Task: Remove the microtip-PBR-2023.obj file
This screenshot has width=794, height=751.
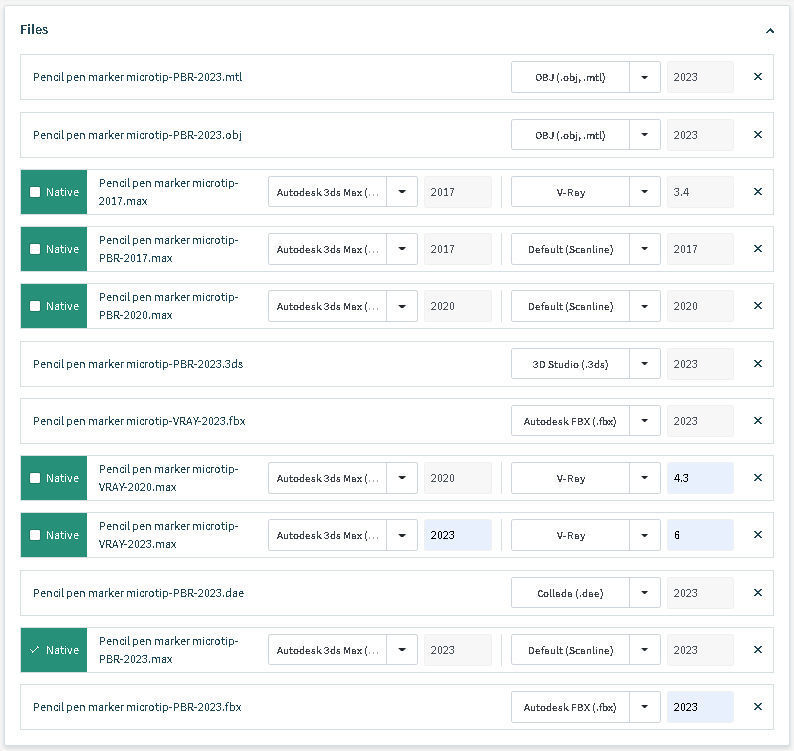Action: 757,135
